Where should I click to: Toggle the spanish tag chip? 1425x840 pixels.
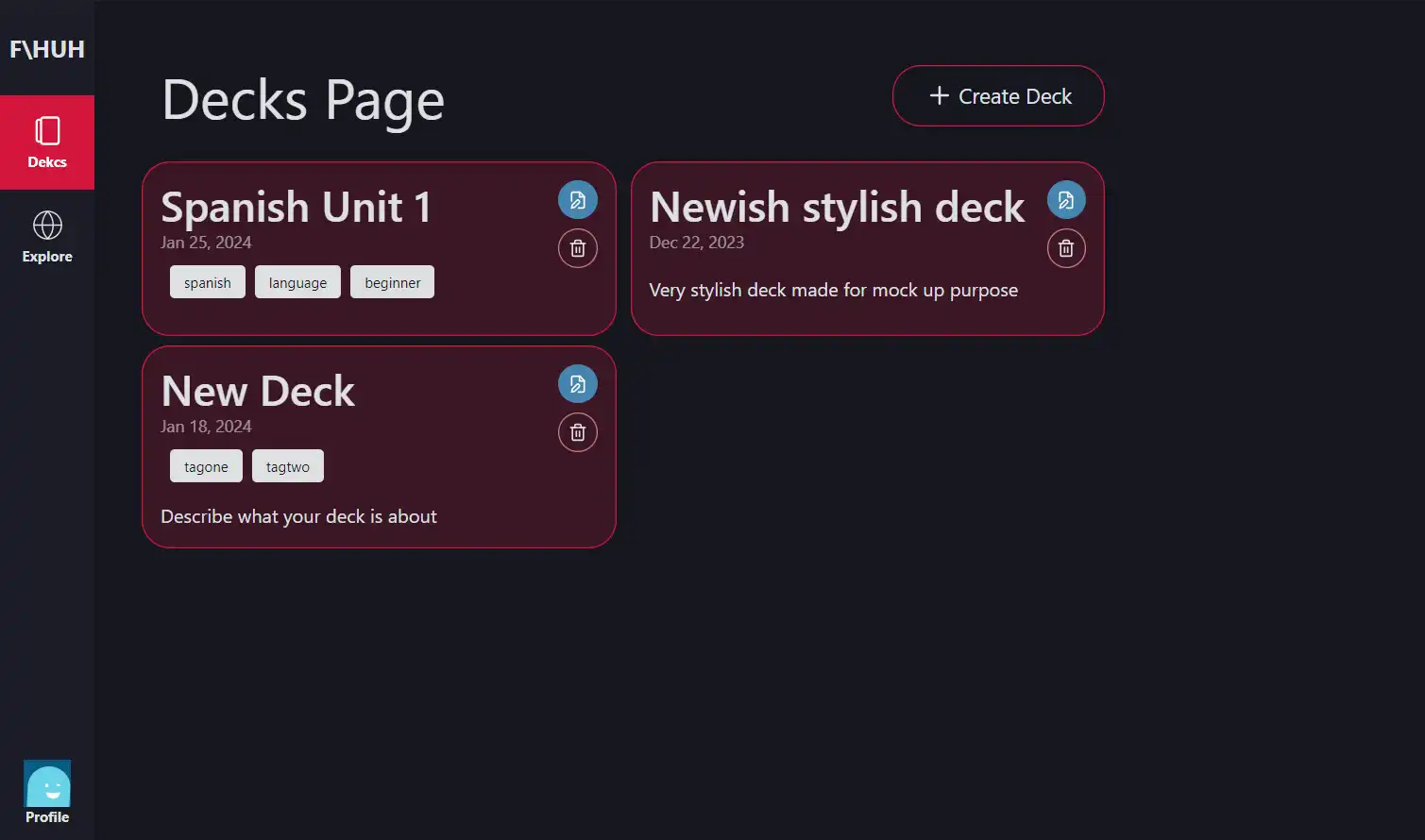click(x=207, y=281)
